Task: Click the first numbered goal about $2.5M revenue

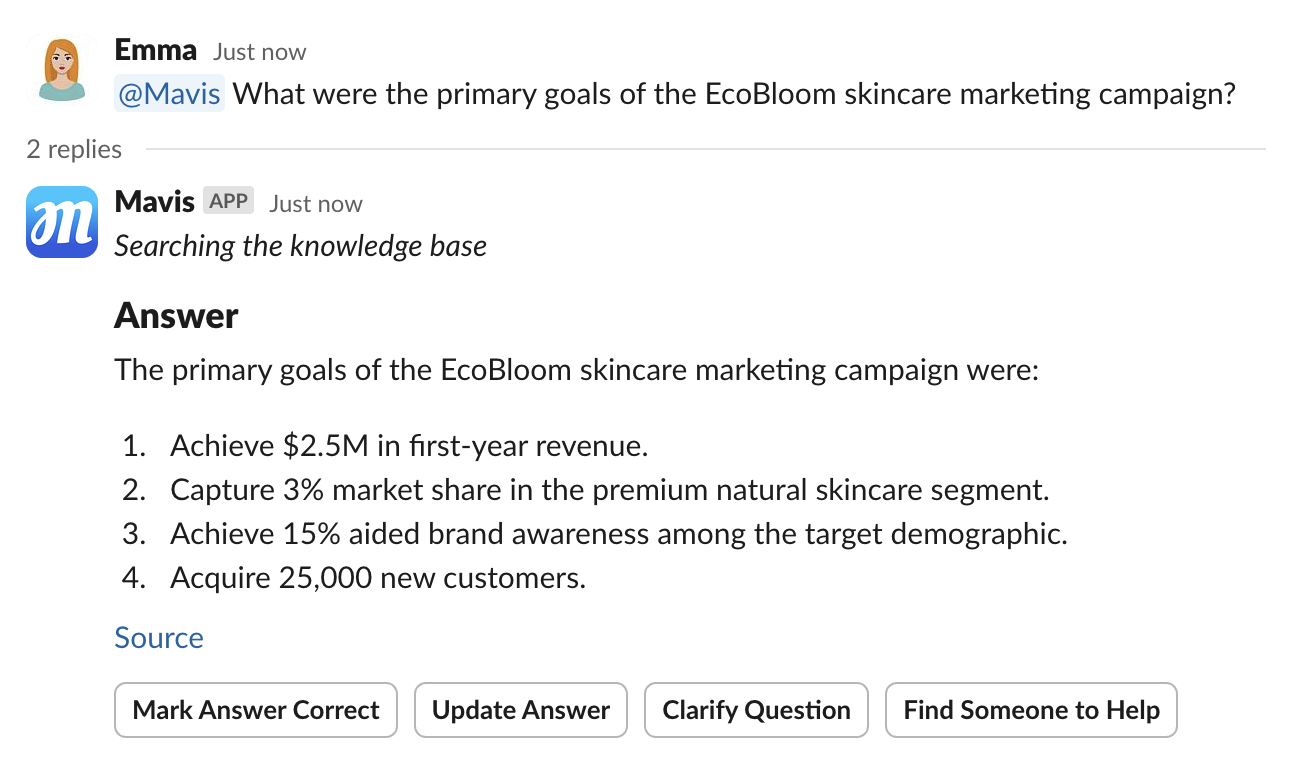Action: [410, 445]
